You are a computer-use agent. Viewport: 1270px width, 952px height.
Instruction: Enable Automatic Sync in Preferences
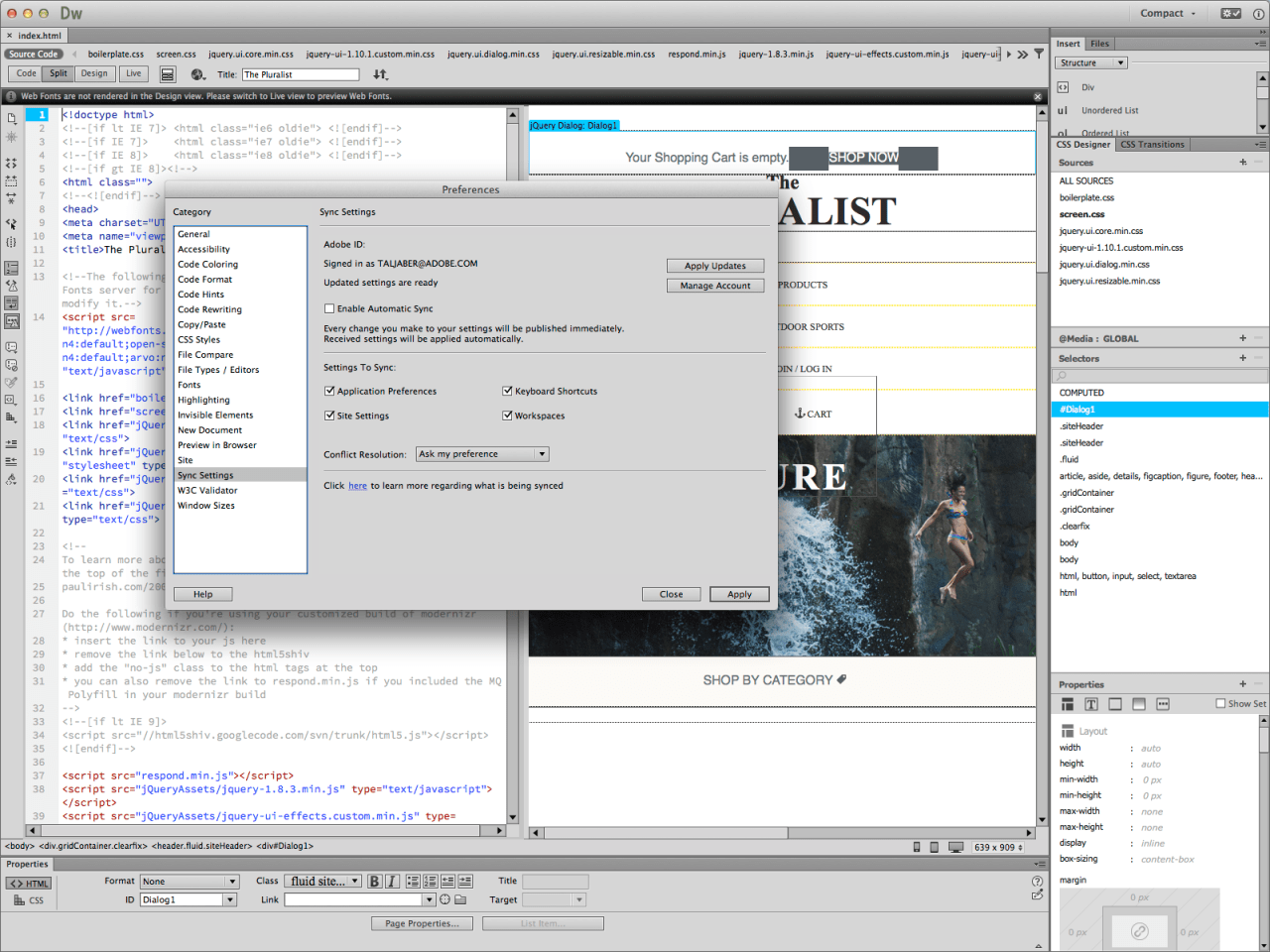point(329,307)
